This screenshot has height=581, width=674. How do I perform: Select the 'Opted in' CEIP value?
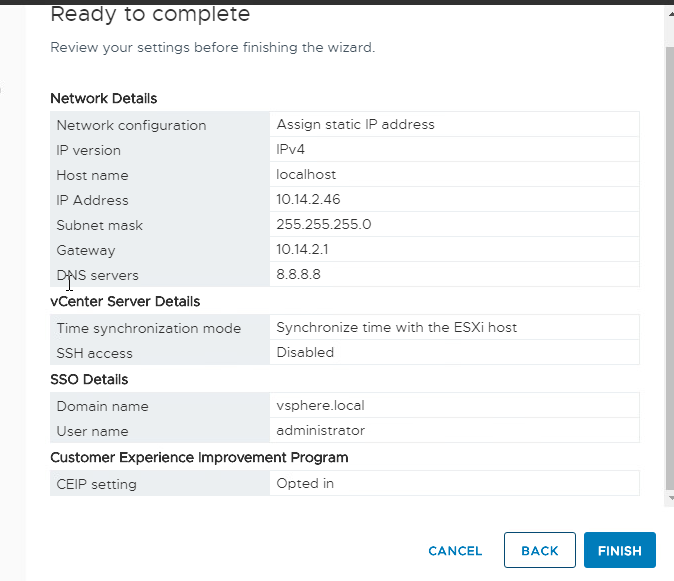tap(305, 483)
